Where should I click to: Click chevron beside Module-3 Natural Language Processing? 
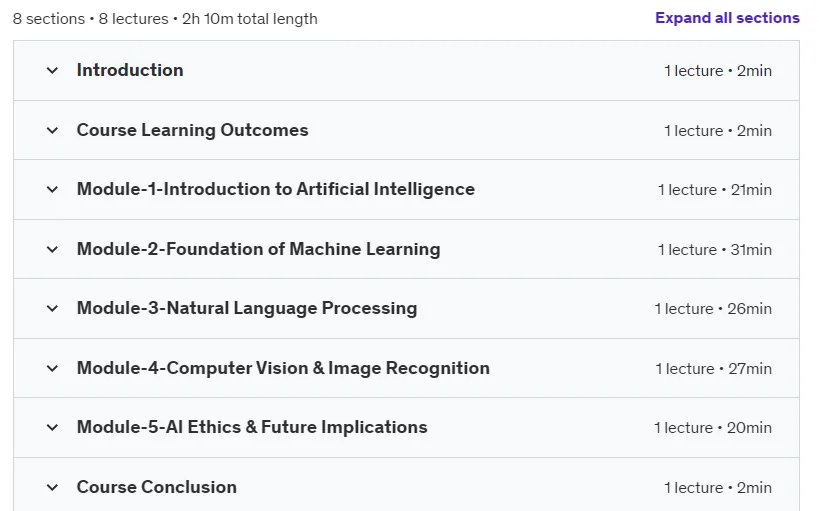[52, 308]
